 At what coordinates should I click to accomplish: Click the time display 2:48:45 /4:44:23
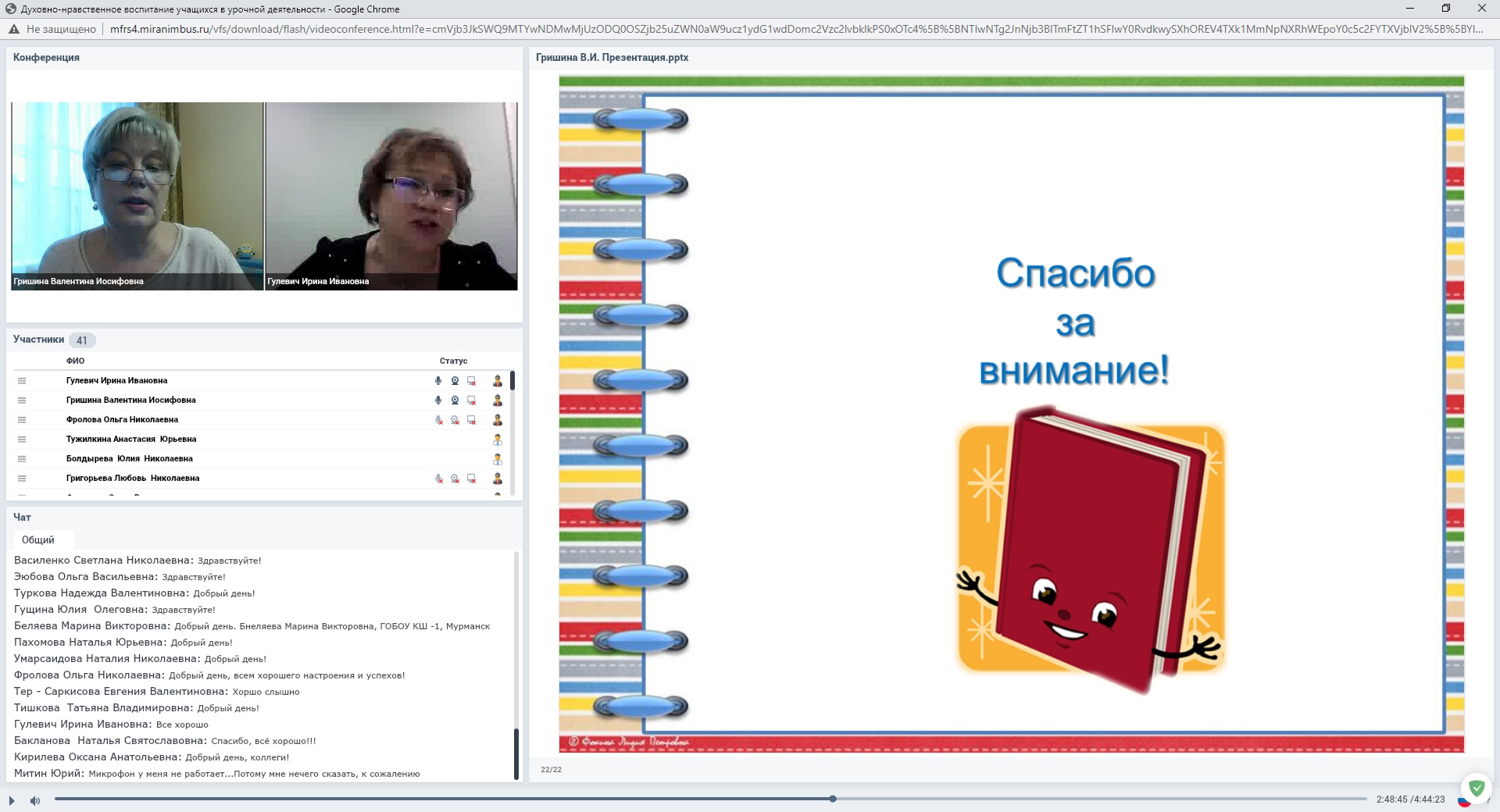(x=1410, y=800)
